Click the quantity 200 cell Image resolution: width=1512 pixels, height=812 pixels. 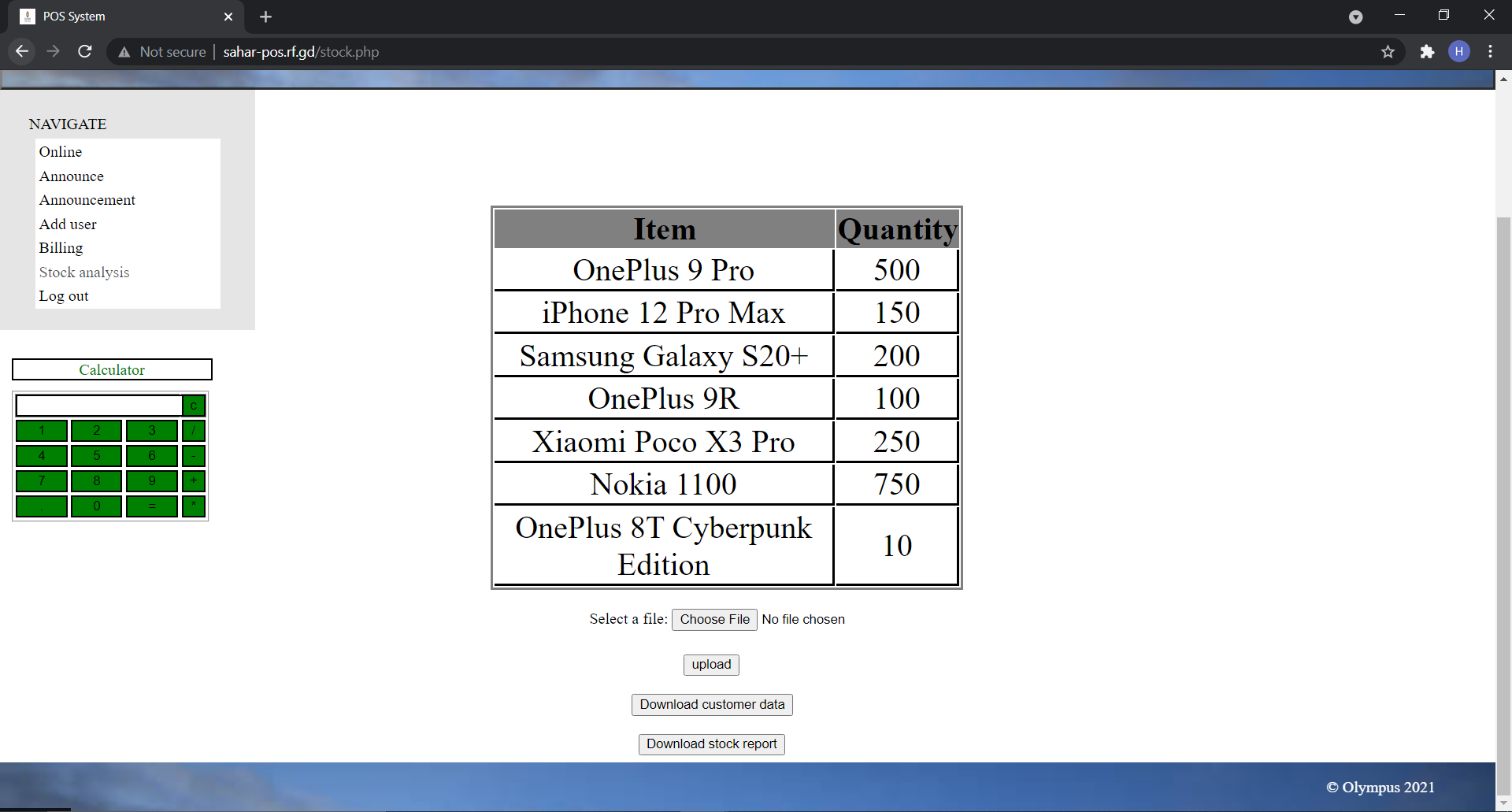(x=897, y=356)
